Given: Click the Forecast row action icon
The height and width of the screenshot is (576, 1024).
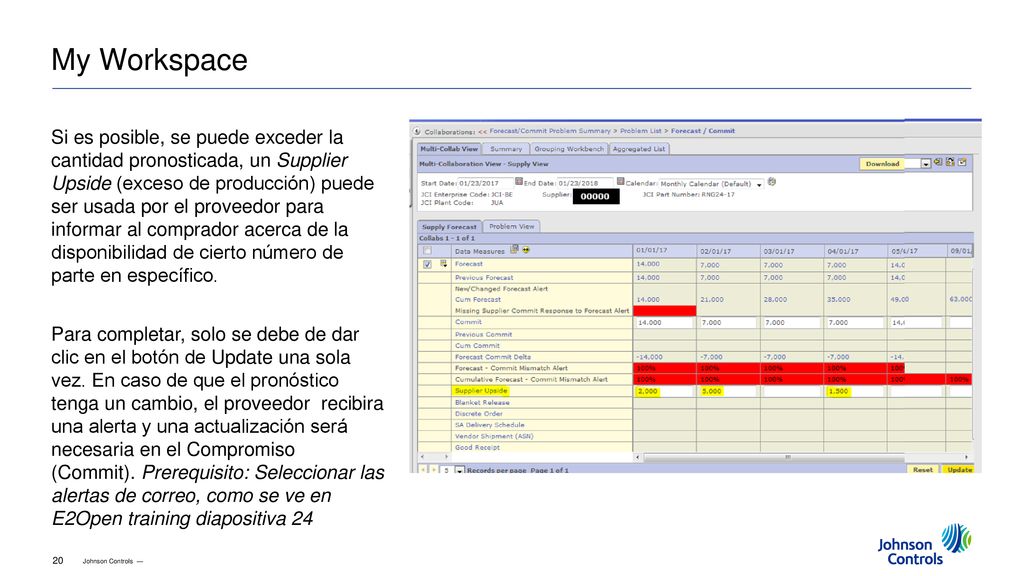Looking at the screenshot, I should (x=443, y=264).
